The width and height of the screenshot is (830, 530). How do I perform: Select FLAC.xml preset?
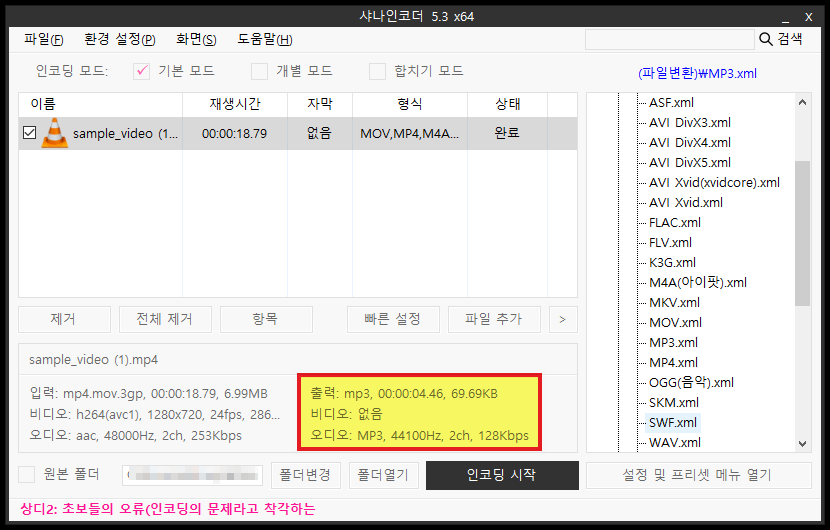click(x=675, y=223)
